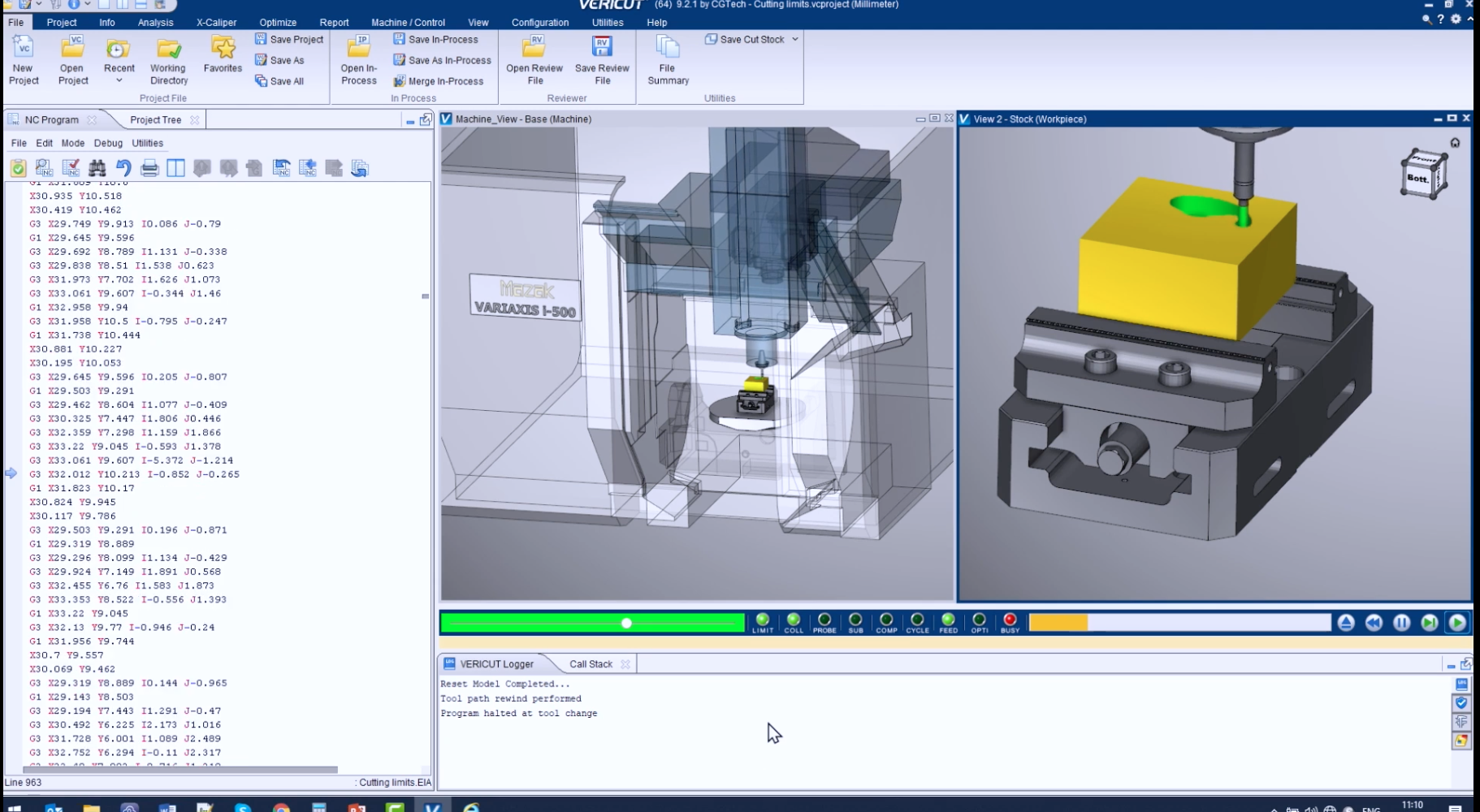The height and width of the screenshot is (812, 1480).
Task: Click the green simulation speed slider handle
Action: [x=626, y=623]
